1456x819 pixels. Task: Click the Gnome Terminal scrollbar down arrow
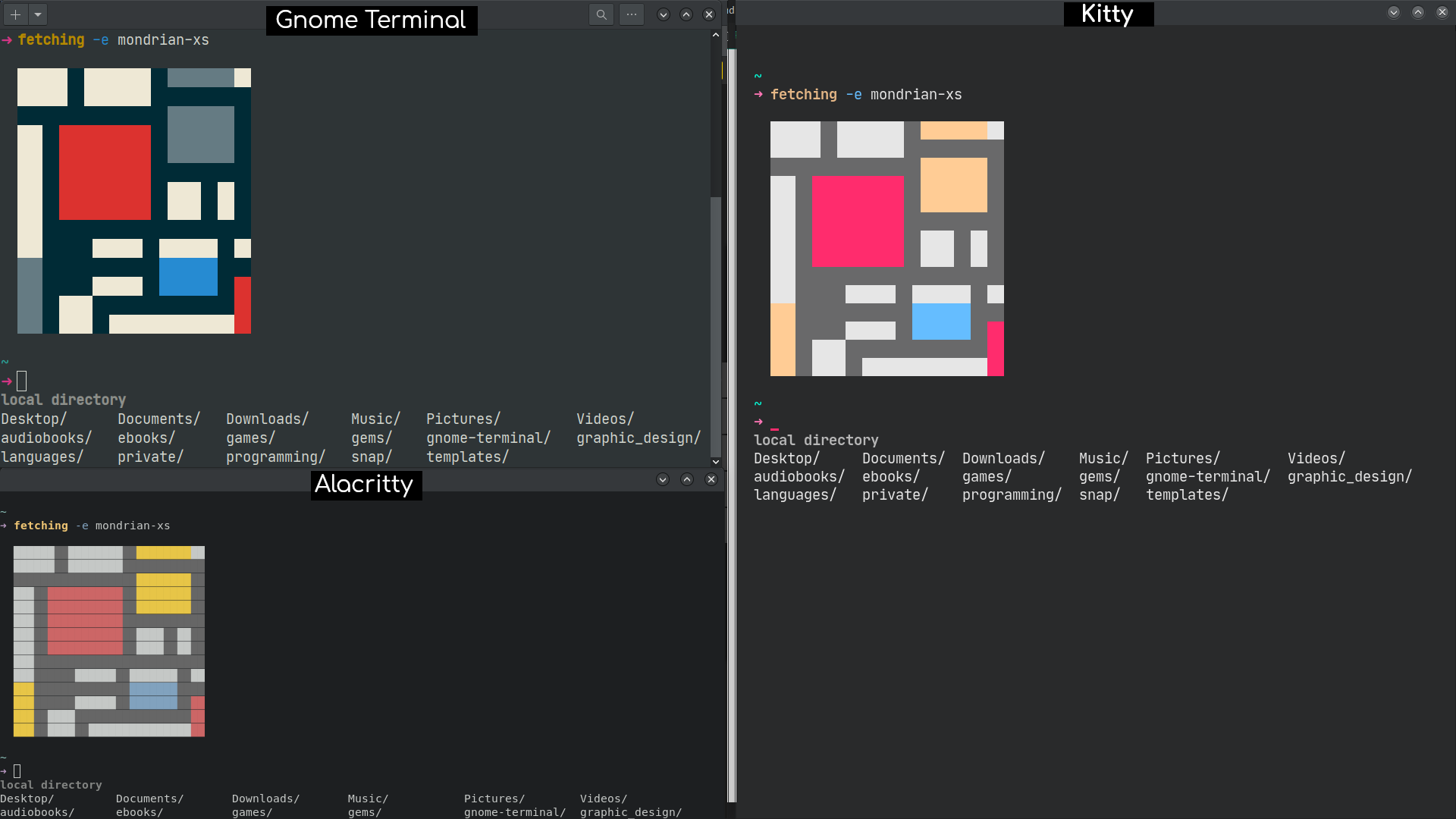tap(715, 461)
